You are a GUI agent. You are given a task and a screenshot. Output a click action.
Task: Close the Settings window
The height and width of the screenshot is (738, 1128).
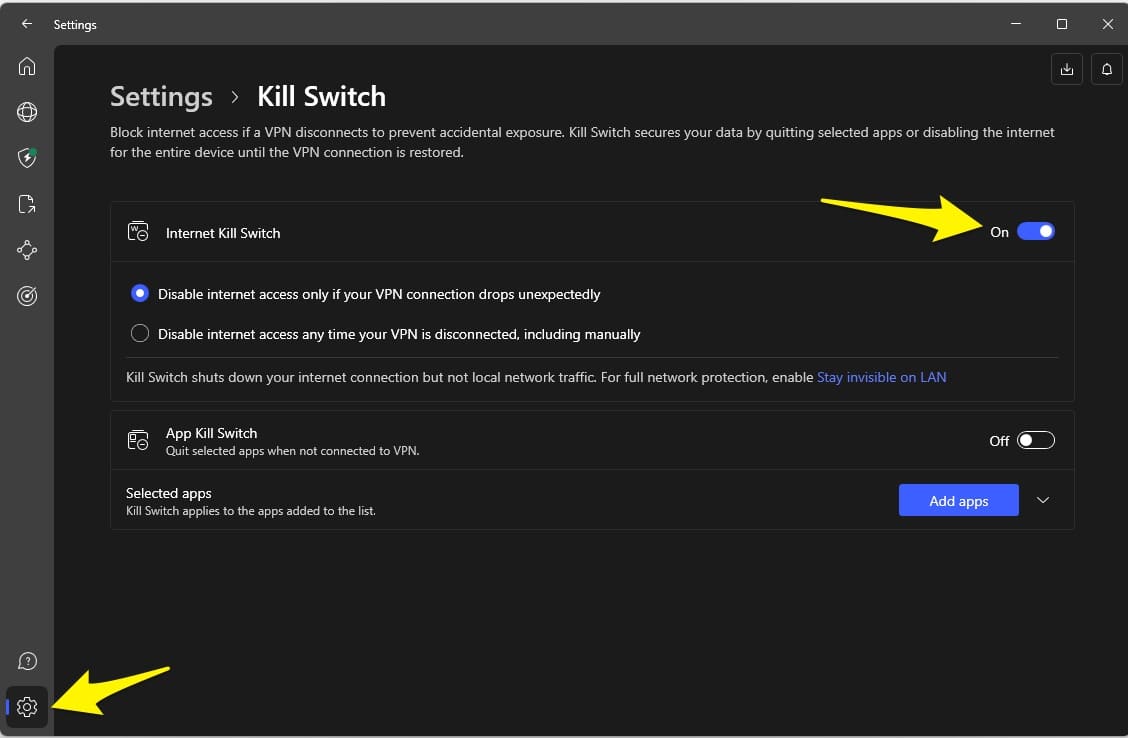1107,24
